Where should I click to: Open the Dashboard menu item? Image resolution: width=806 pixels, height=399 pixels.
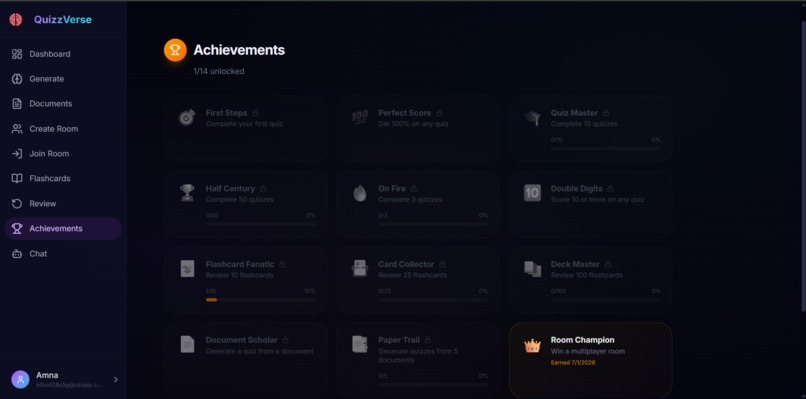click(x=63, y=54)
